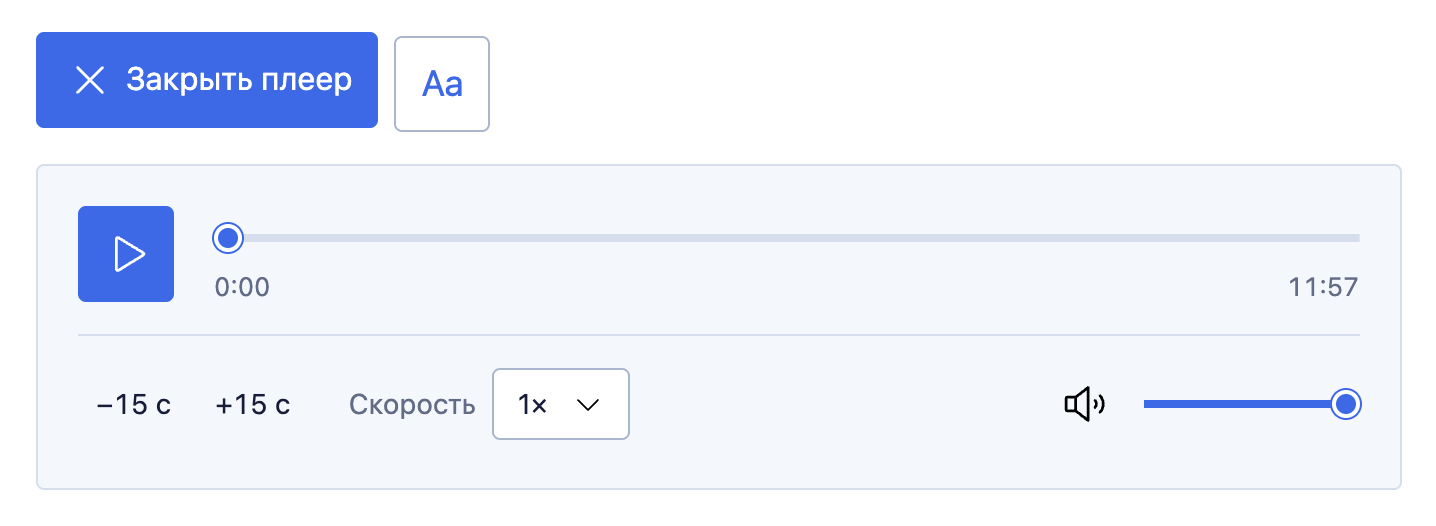Click the seek bar handle at 0:00
This screenshot has width=1436, height=526.
[228, 238]
